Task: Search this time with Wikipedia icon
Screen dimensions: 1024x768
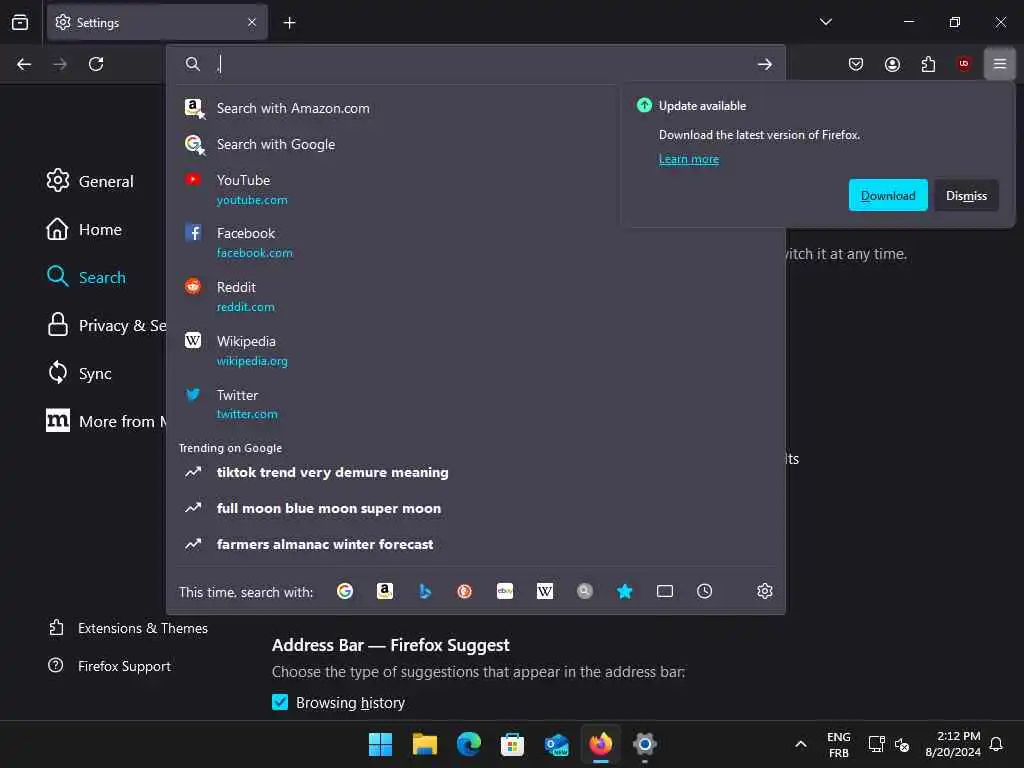Action: click(545, 591)
